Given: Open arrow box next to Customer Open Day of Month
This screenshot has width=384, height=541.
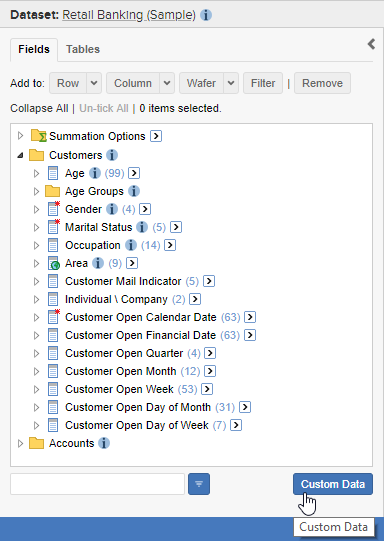Looking at the screenshot, I should (245, 407).
